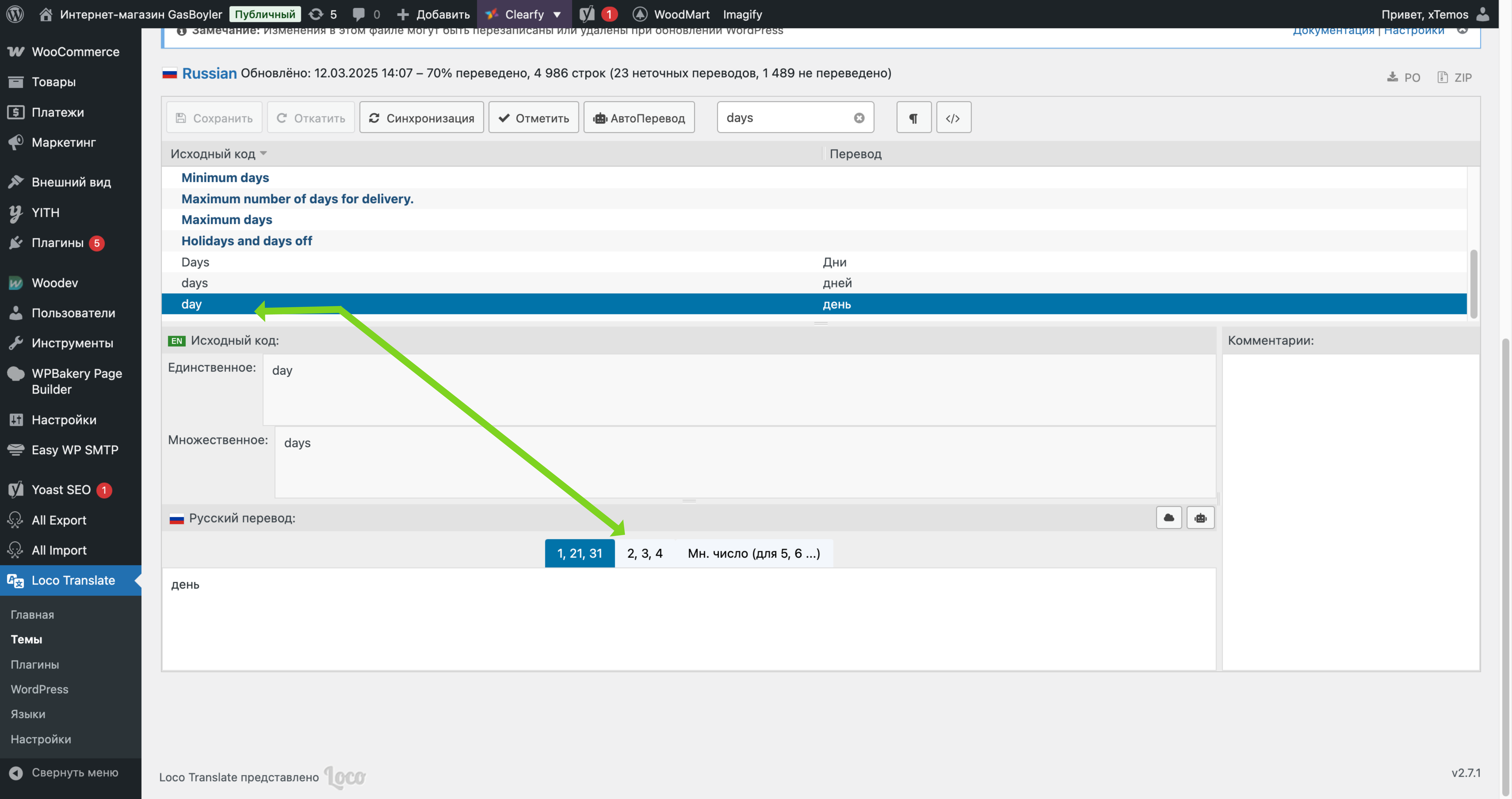Download the ZIP archive
The image size is (1512, 799).
click(1455, 77)
